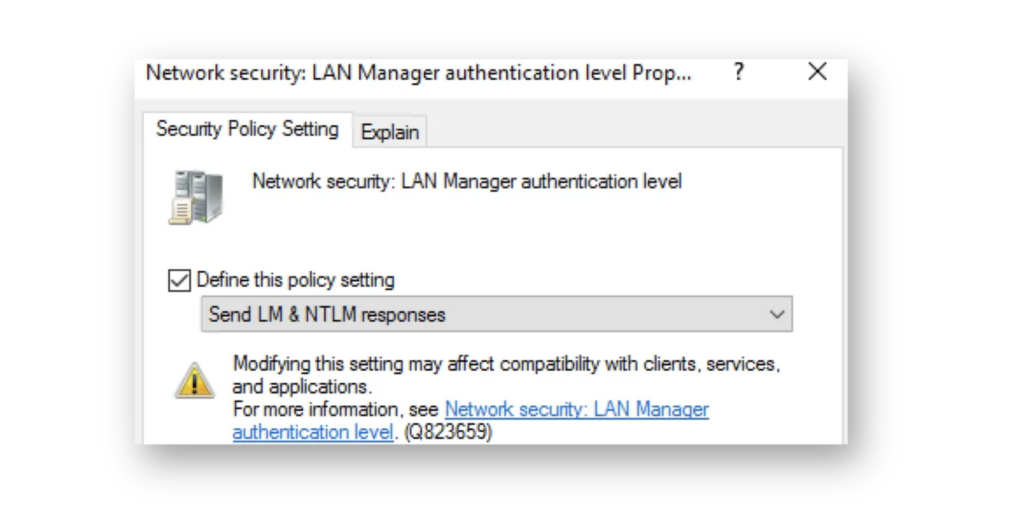Screen dimensions: 1024x524
Task: Click the Send LM & NTLM responses text
Action: pos(327,314)
